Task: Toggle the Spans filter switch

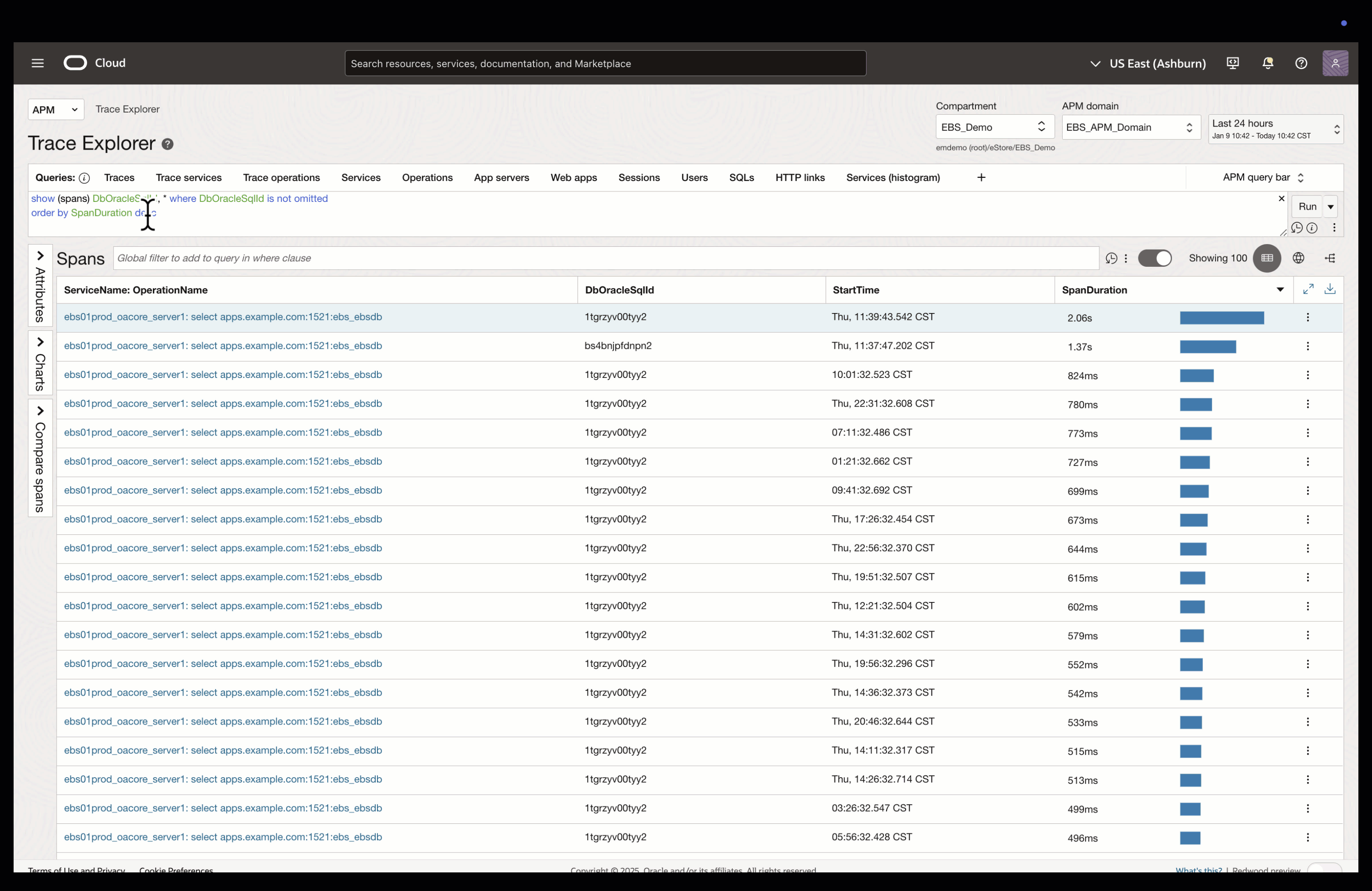Action: pyautogui.click(x=1155, y=258)
